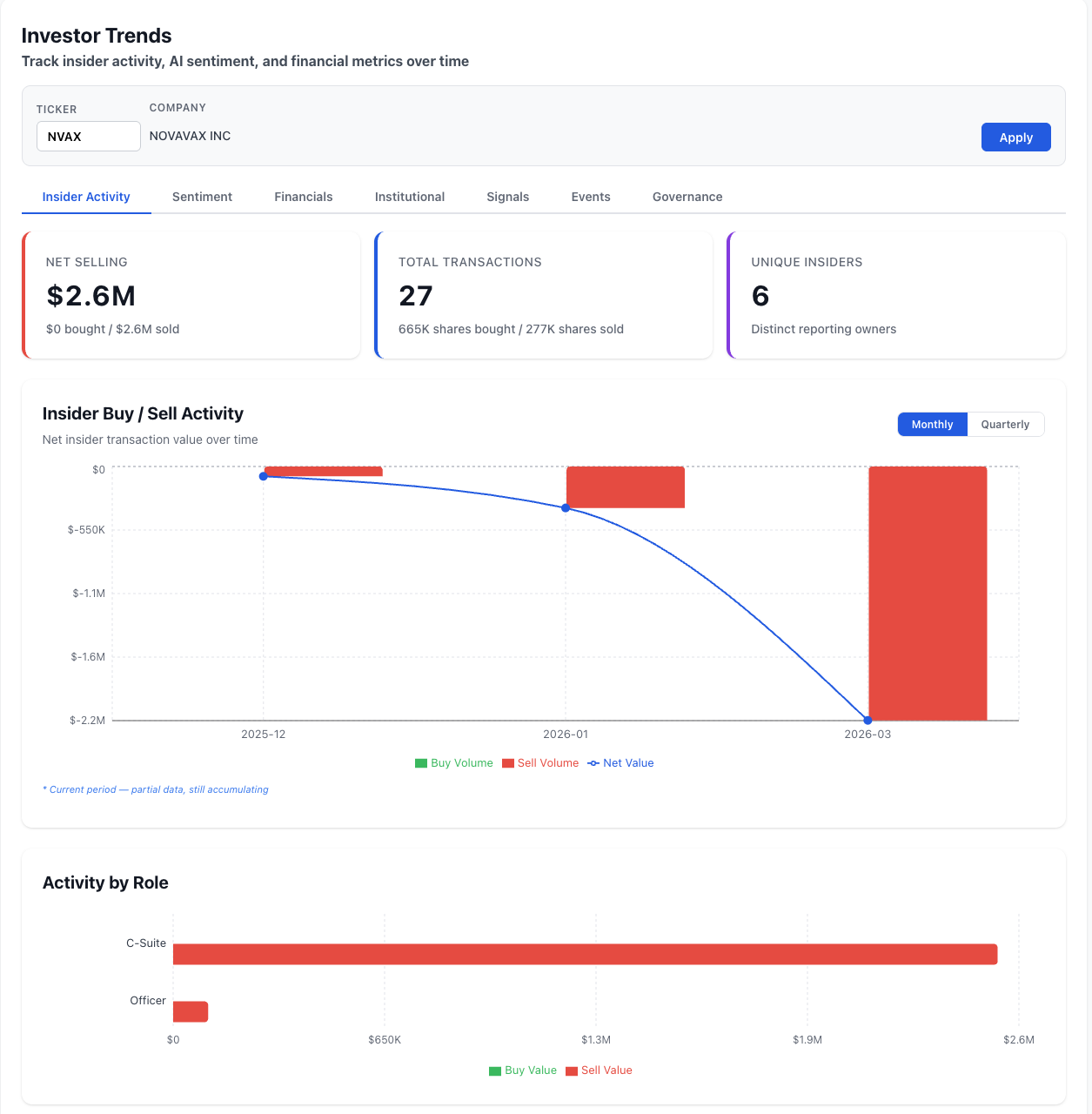The width and height of the screenshot is (1092, 1114).
Task: Click the Apply button
Action: 1015,138
